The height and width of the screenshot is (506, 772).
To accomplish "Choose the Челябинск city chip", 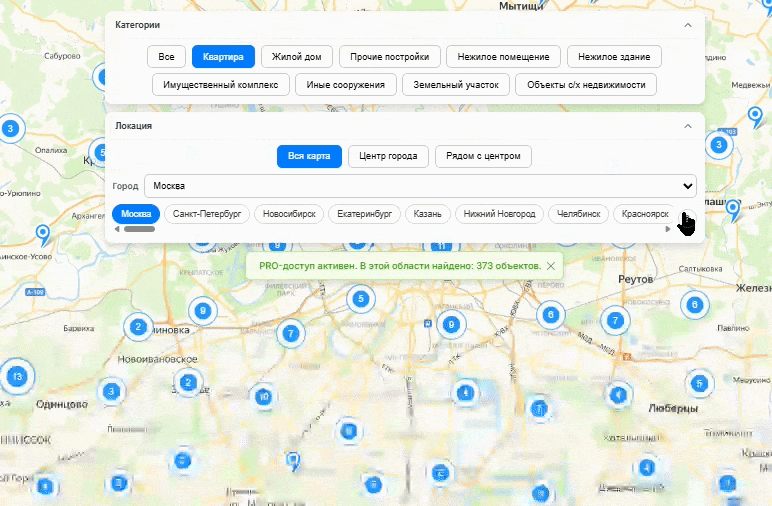I will 579,214.
